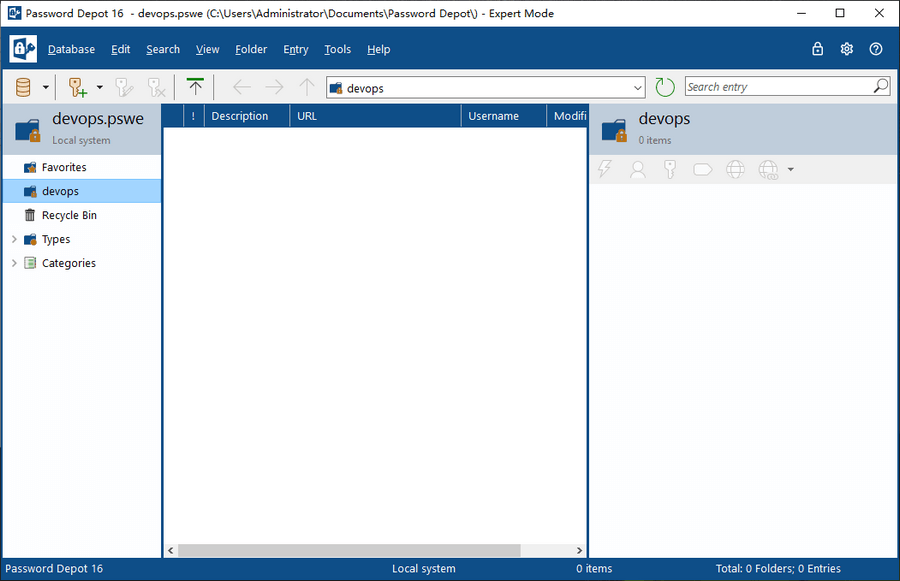Expand the Types tree node

point(14,239)
